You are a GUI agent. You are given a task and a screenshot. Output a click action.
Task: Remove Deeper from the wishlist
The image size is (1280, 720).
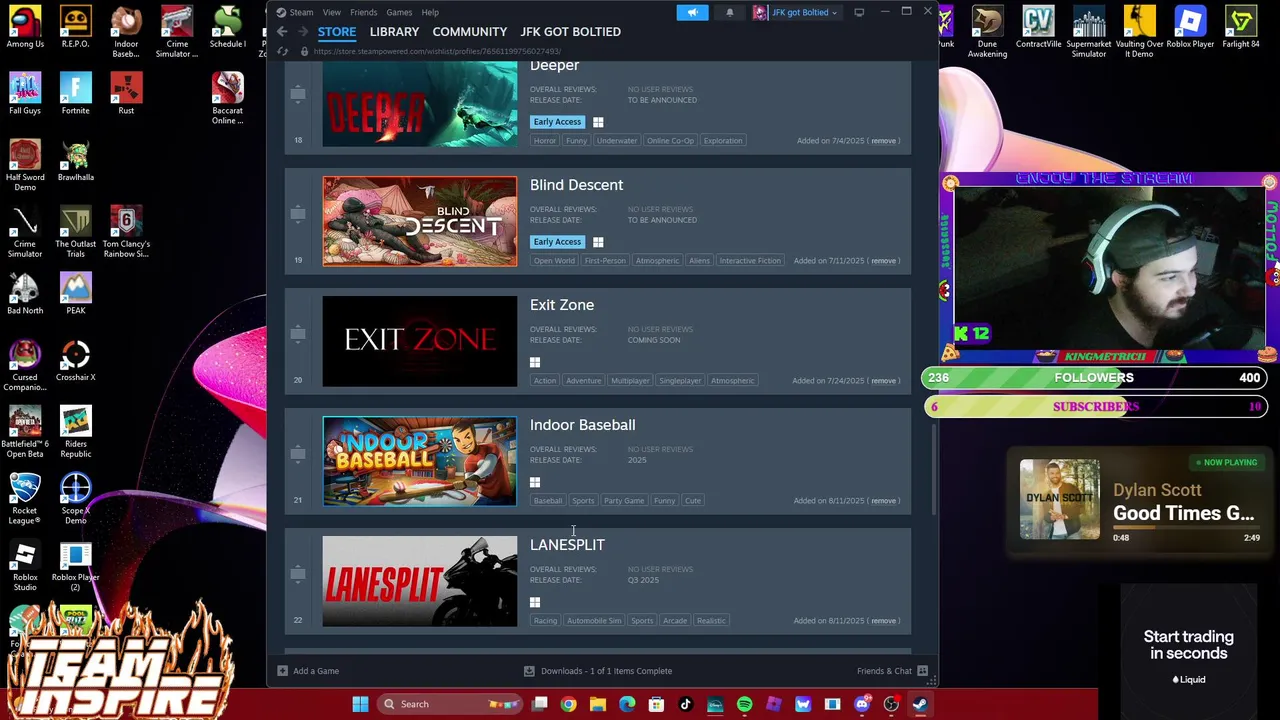883,141
